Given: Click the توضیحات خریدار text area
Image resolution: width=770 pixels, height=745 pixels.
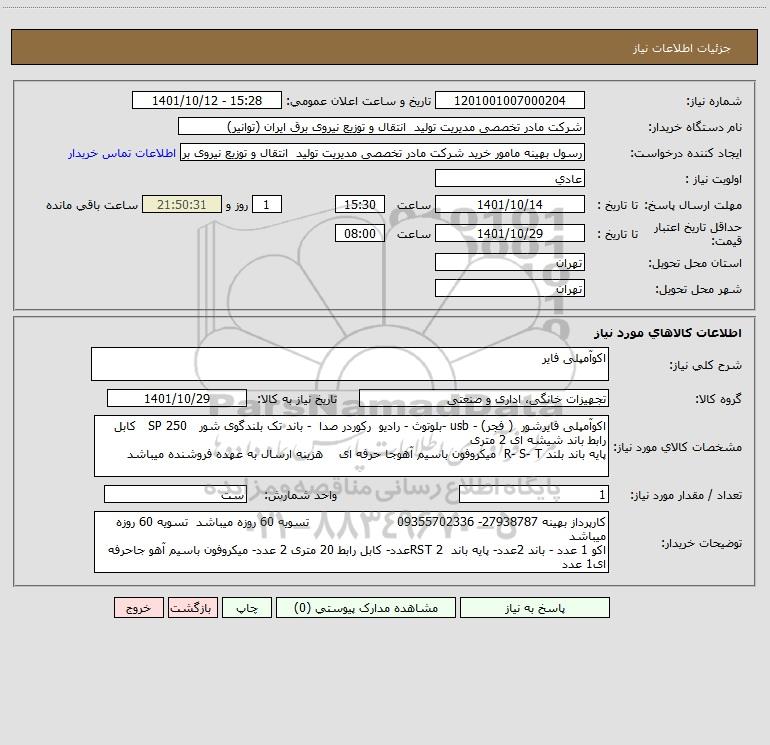Looking at the screenshot, I should [351, 542].
